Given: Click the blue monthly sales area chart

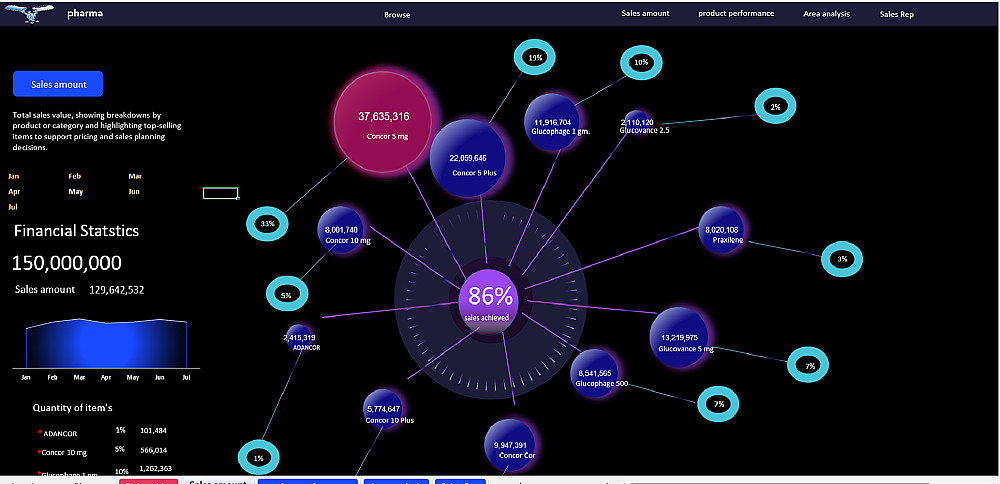Looking at the screenshot, I should tap(107, 343).
